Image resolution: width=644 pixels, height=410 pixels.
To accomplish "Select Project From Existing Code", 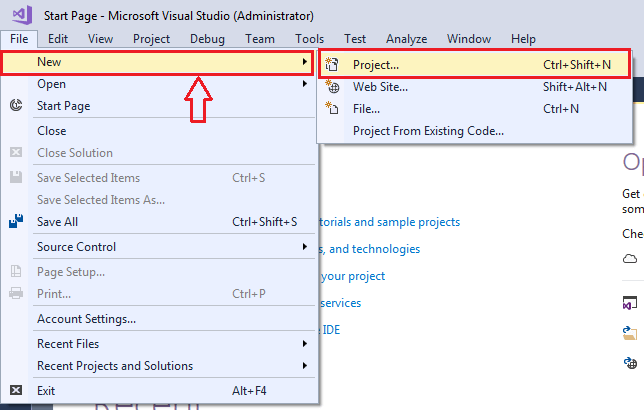I will [428, 131].
